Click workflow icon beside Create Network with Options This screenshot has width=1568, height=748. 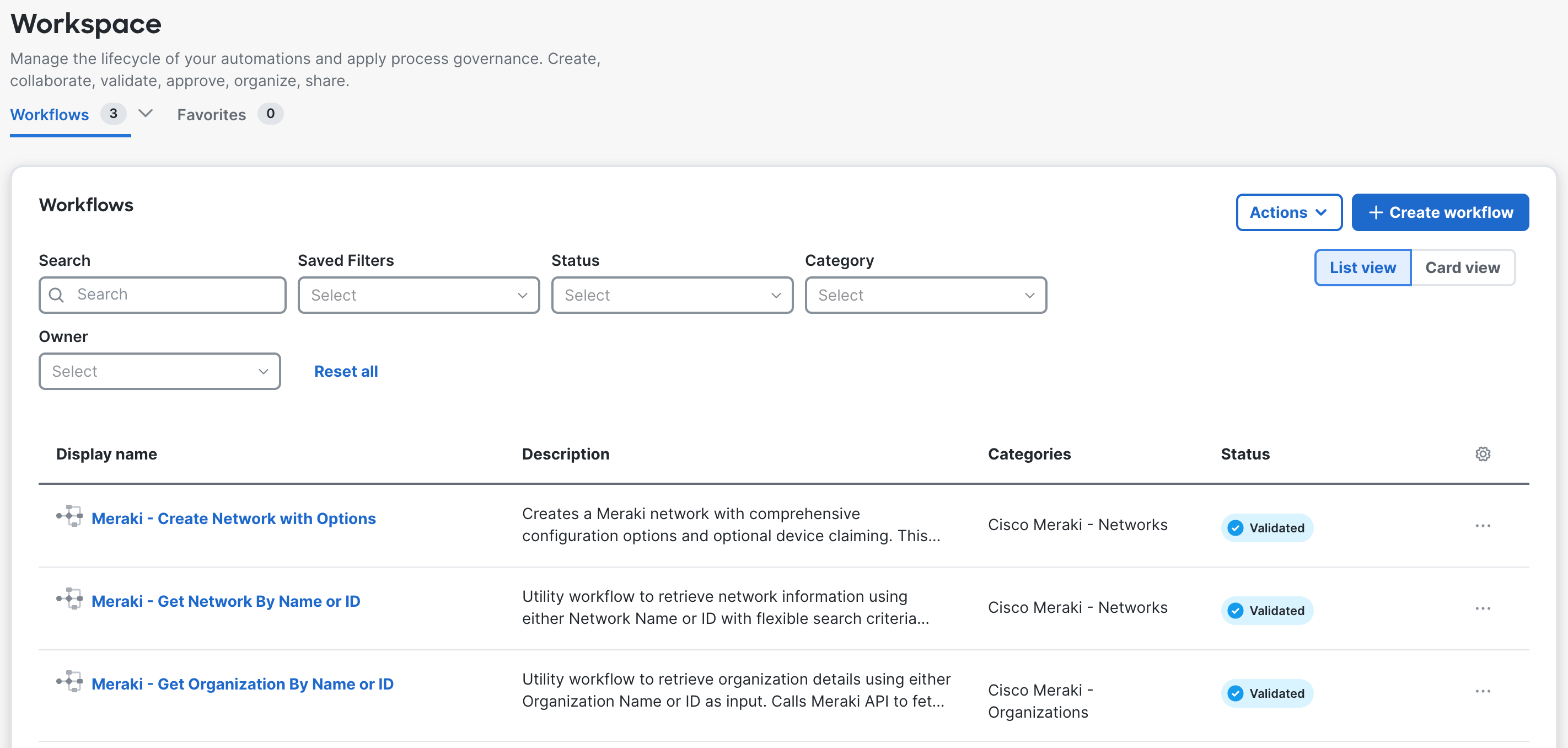click(70, 516)
